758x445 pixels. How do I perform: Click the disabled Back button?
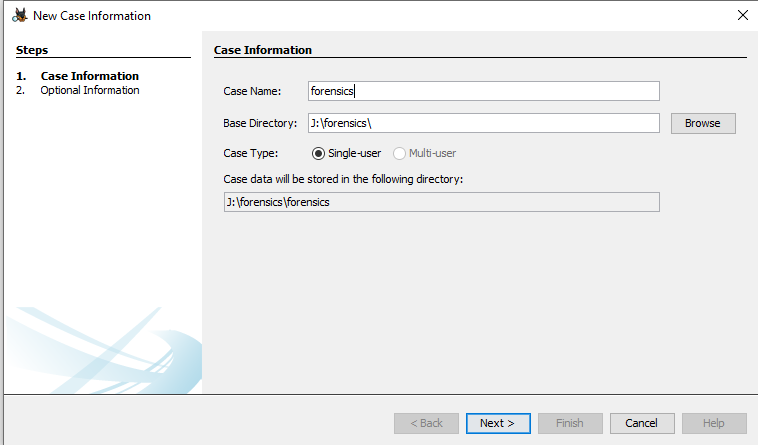(x=426, y=423)
